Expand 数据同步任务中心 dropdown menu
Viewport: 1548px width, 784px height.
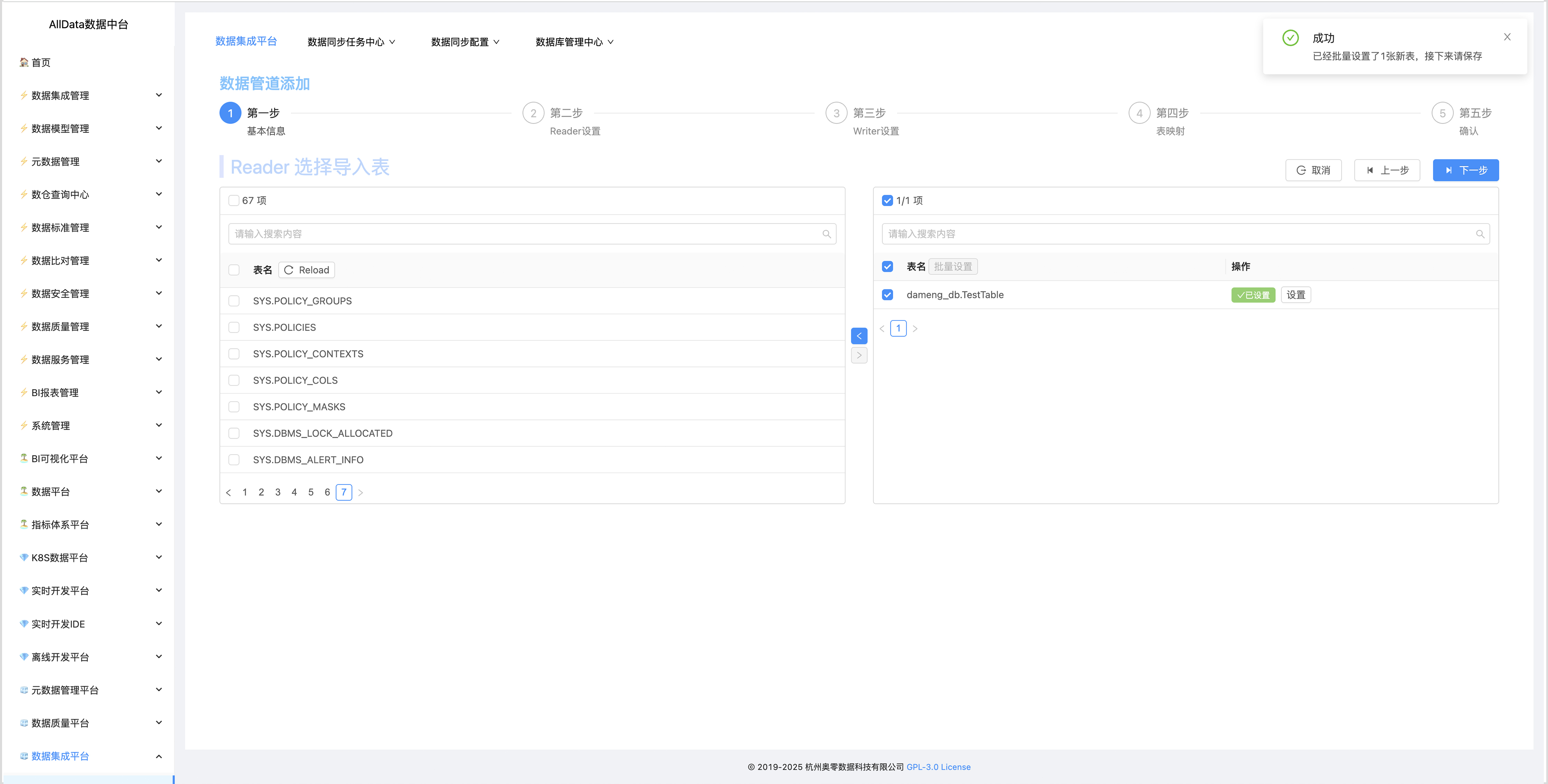351,42
